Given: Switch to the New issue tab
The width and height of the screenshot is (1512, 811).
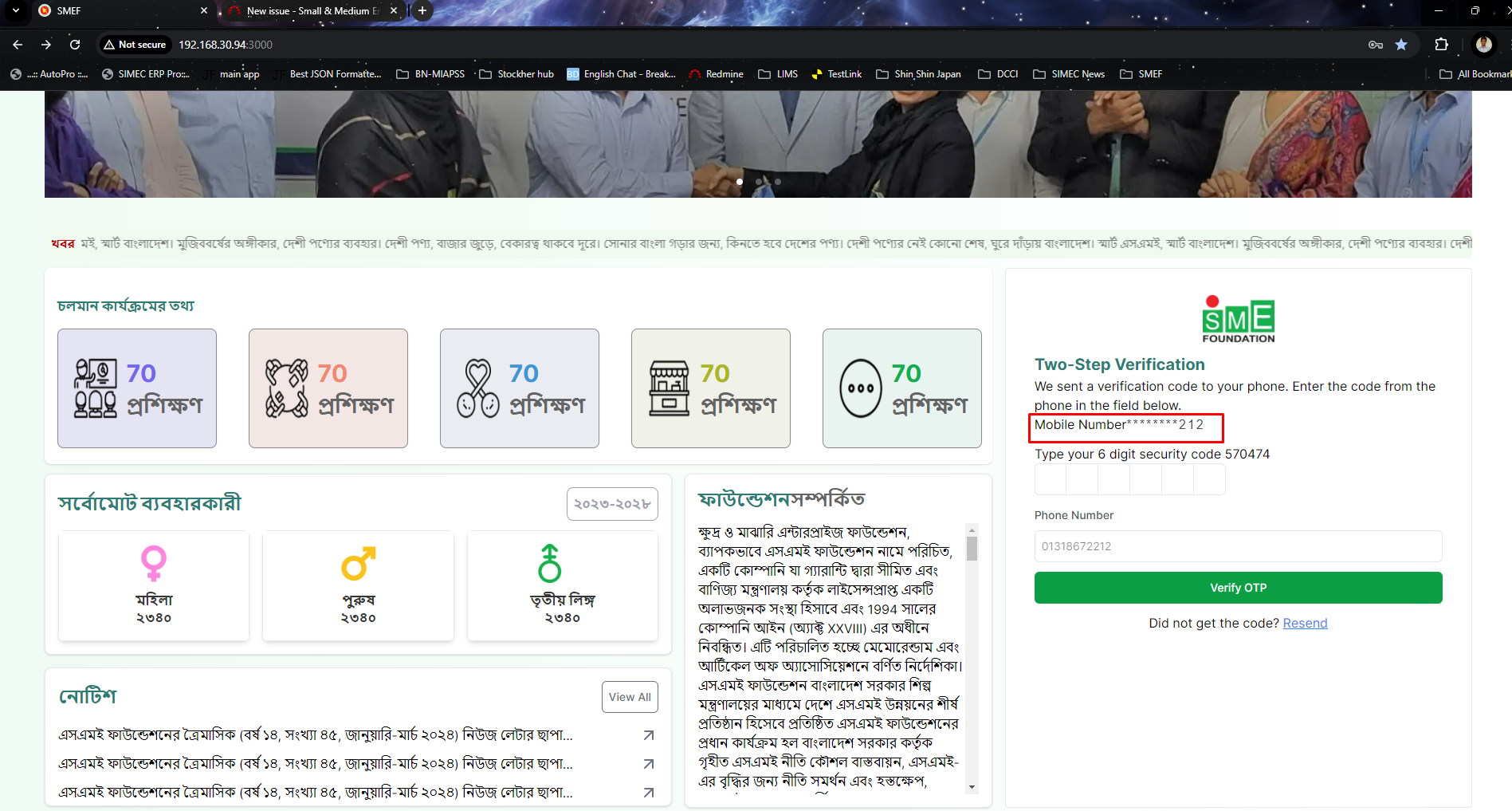Looking at the screenshot, I should pyautogui.click(x=312, y=10).
